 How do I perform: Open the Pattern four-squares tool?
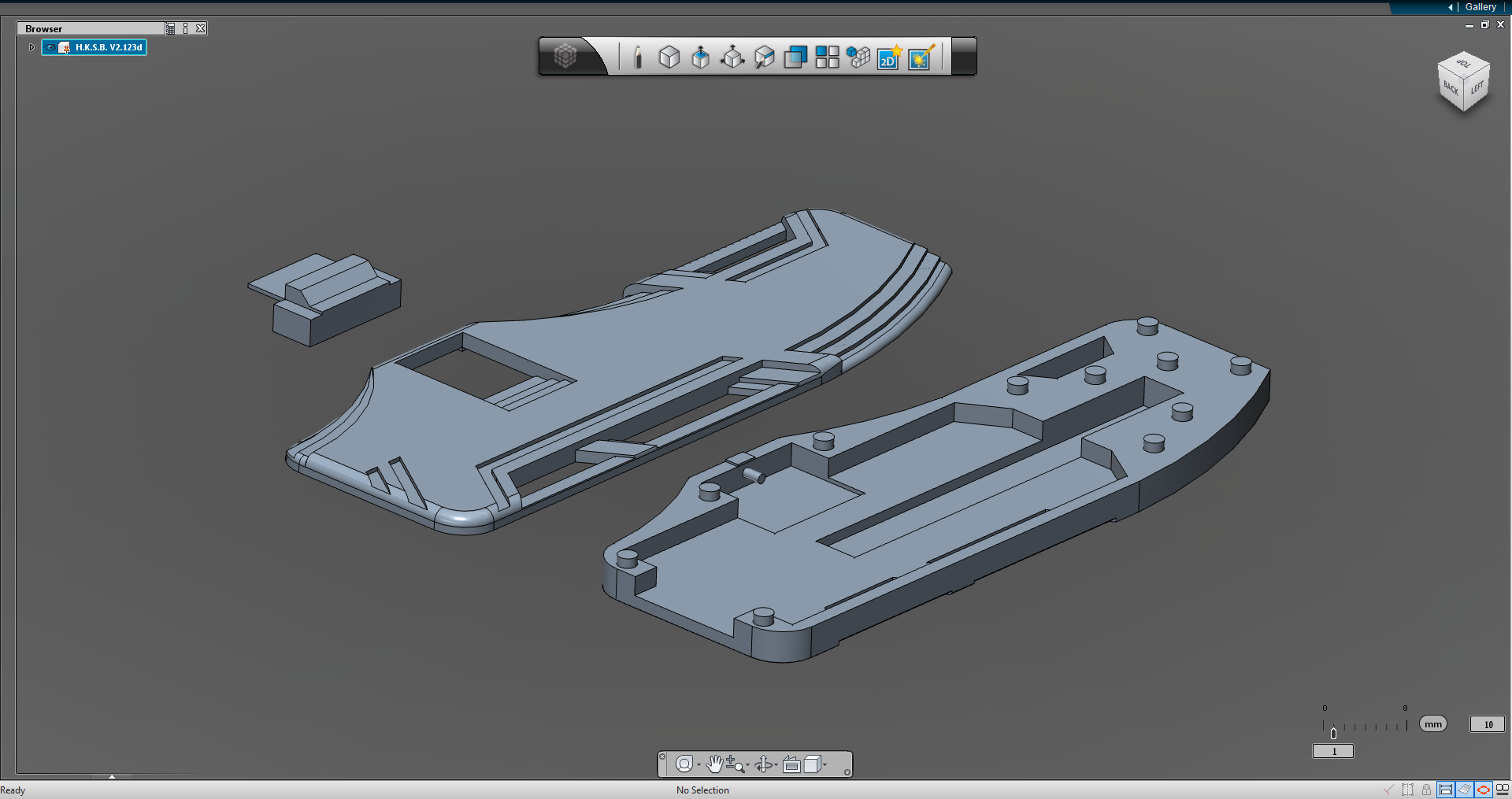827,57
